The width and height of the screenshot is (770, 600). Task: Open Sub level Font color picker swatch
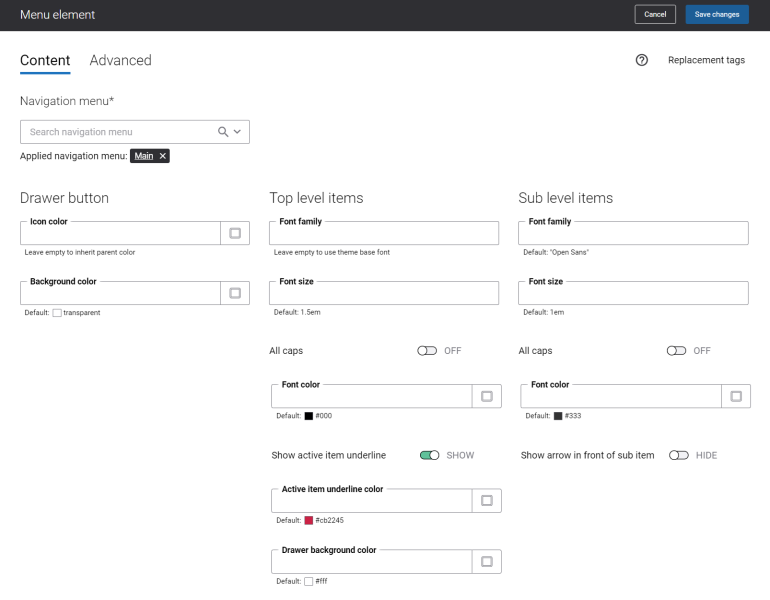[736, 396]
